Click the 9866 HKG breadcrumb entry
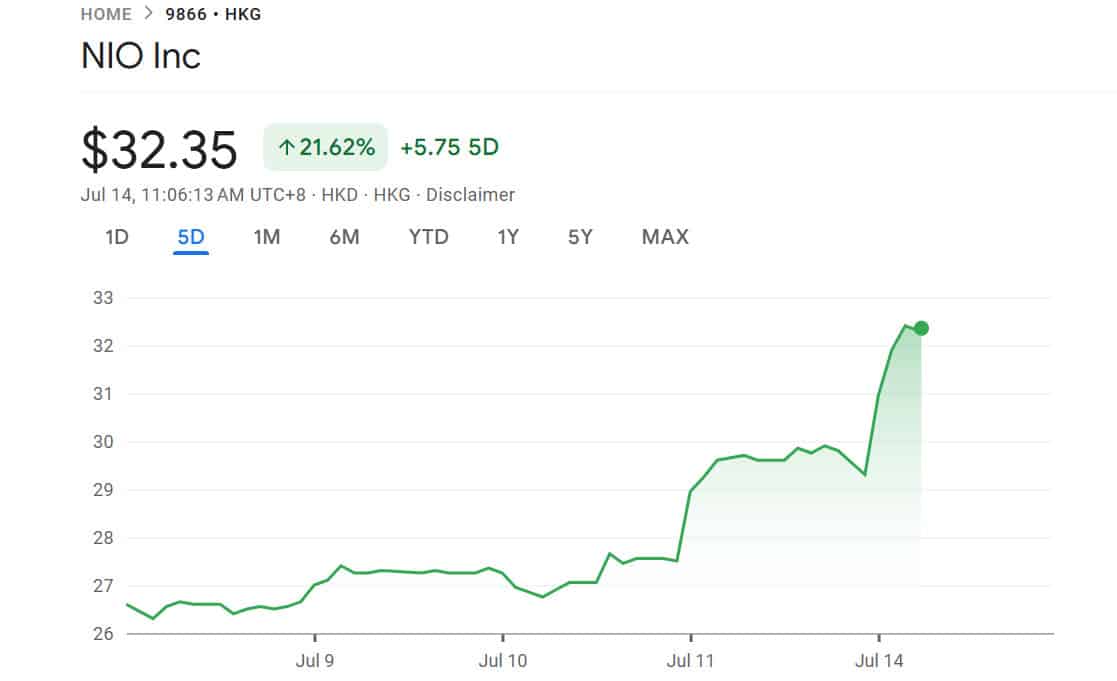 click(212, 14)
